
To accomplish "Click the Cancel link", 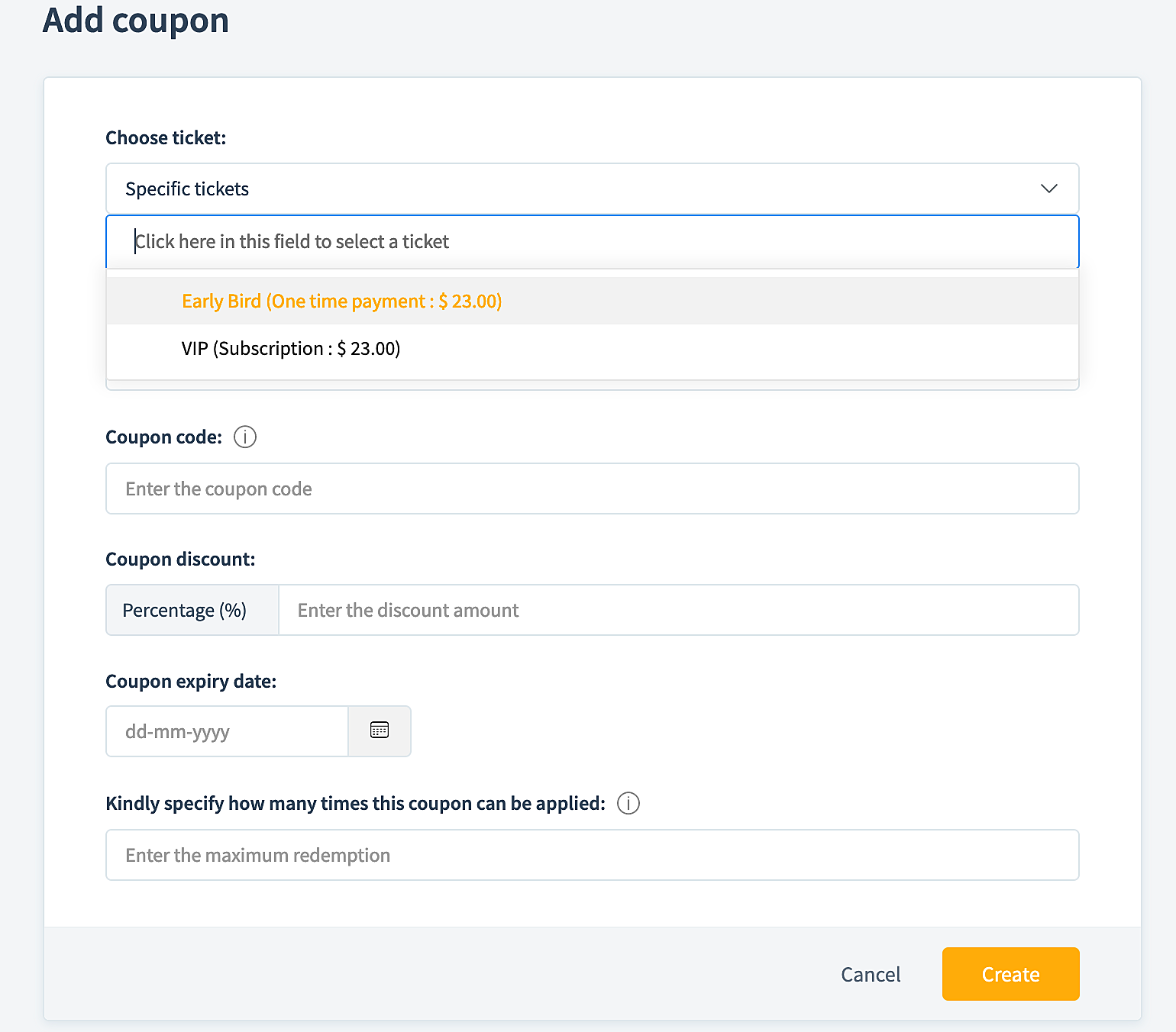I will (x=871, y=975).
